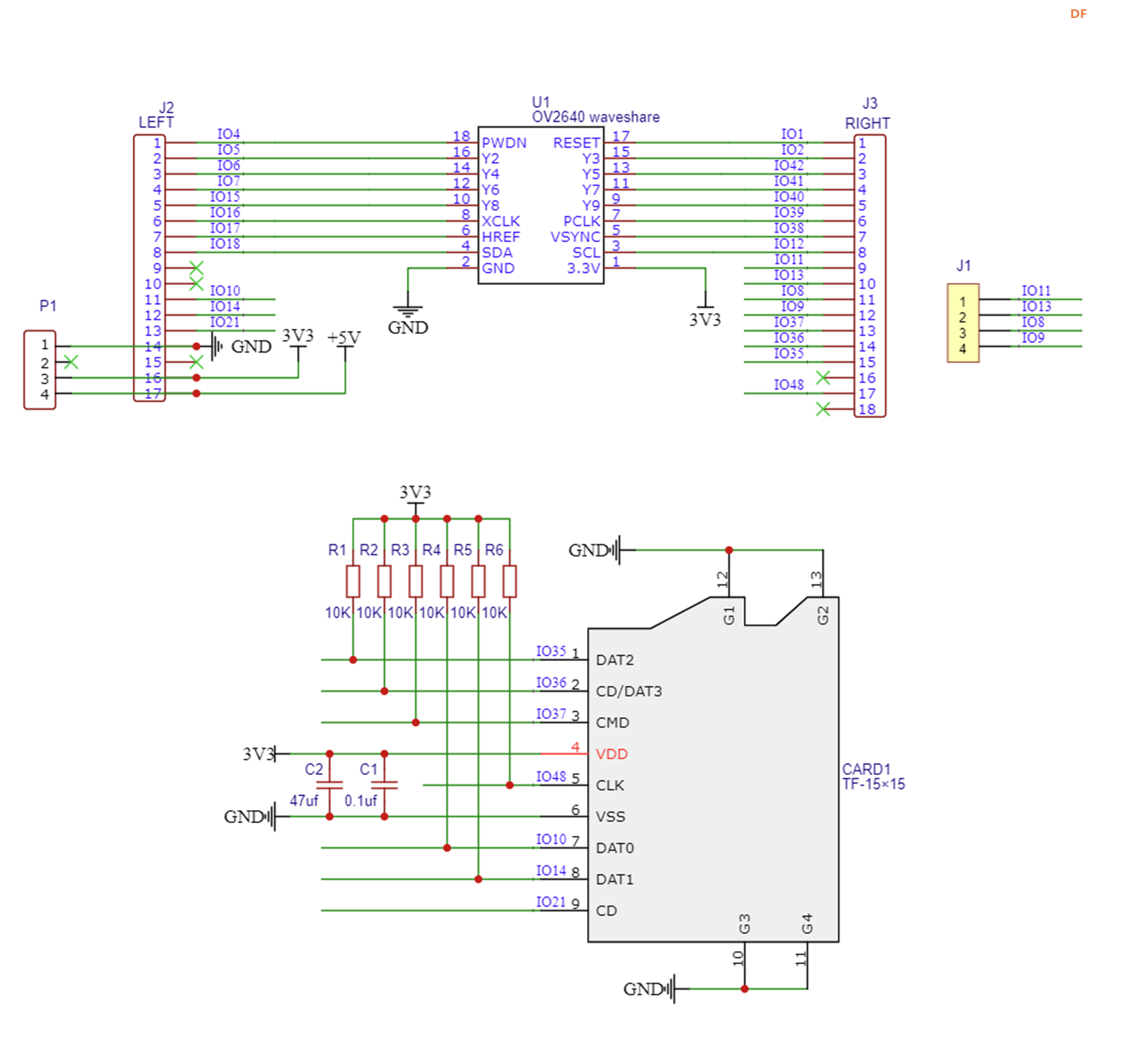
Task: Click the red VDD pin label
Action: tap(612, 754)
